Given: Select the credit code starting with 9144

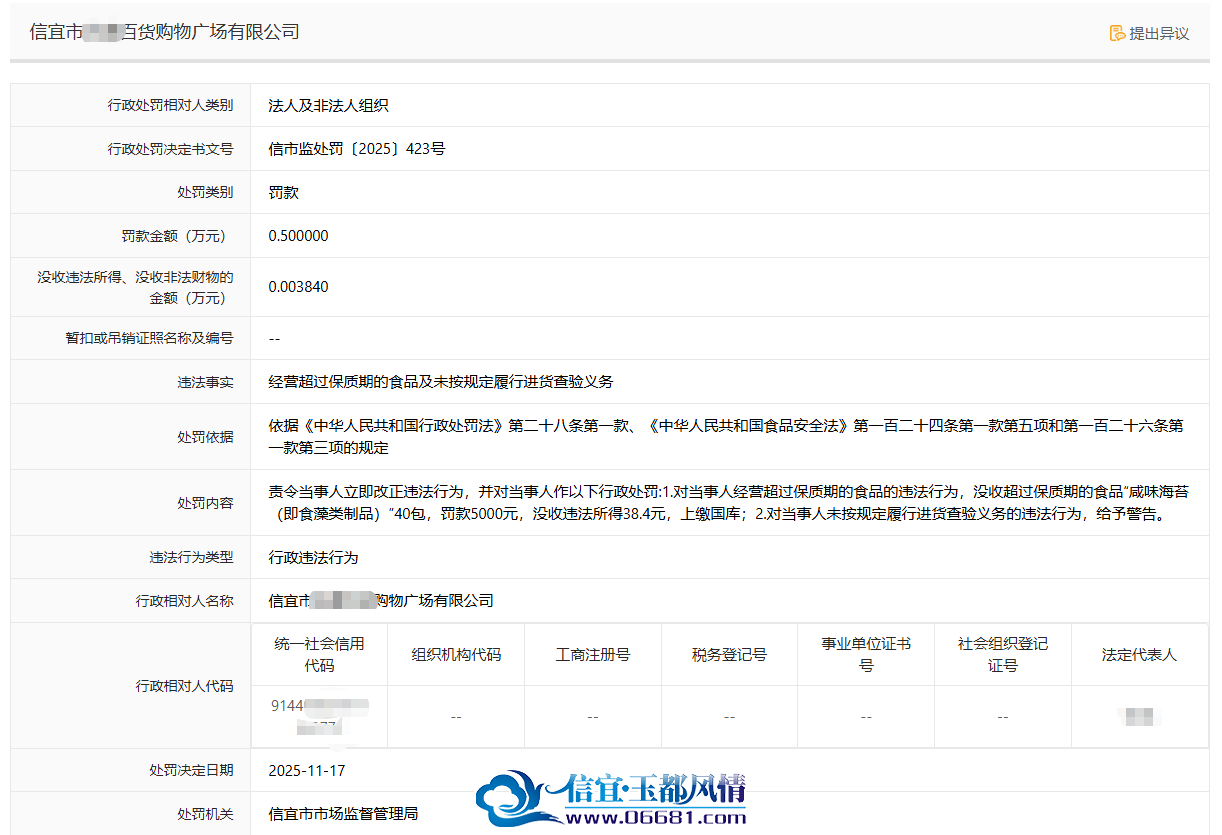Looking at the screenshot, I should (x=320, y=717).
